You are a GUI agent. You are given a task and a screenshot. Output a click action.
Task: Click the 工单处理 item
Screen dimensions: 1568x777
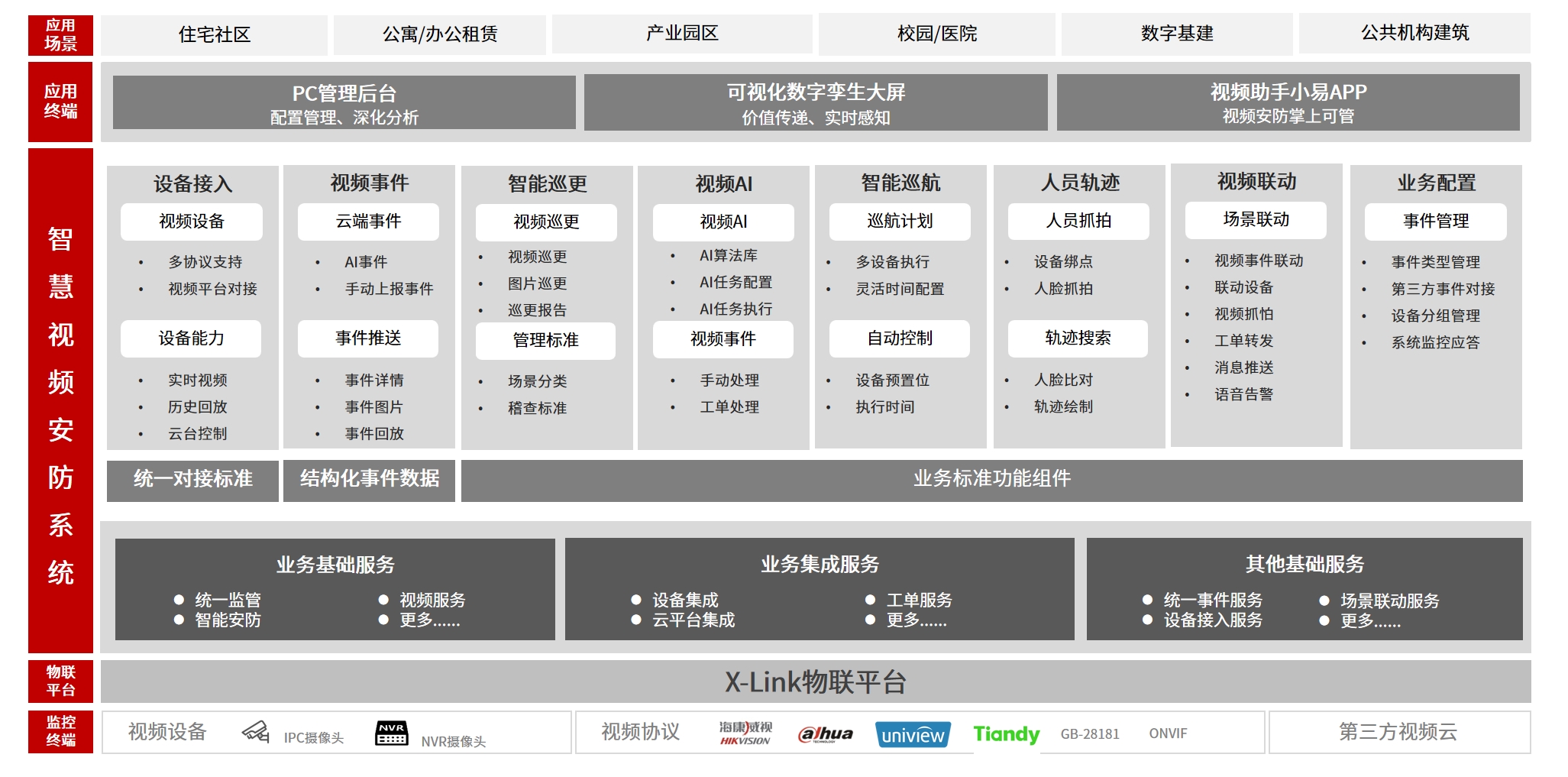729,407
